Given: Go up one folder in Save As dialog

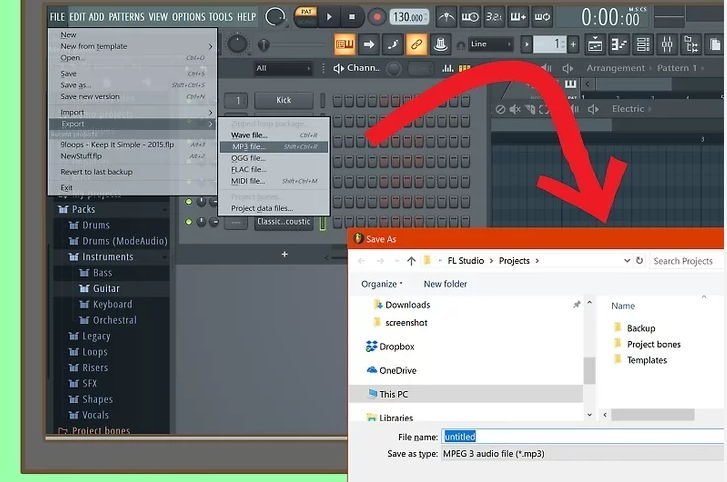Looking at the screenshot, I should point(411,261).
